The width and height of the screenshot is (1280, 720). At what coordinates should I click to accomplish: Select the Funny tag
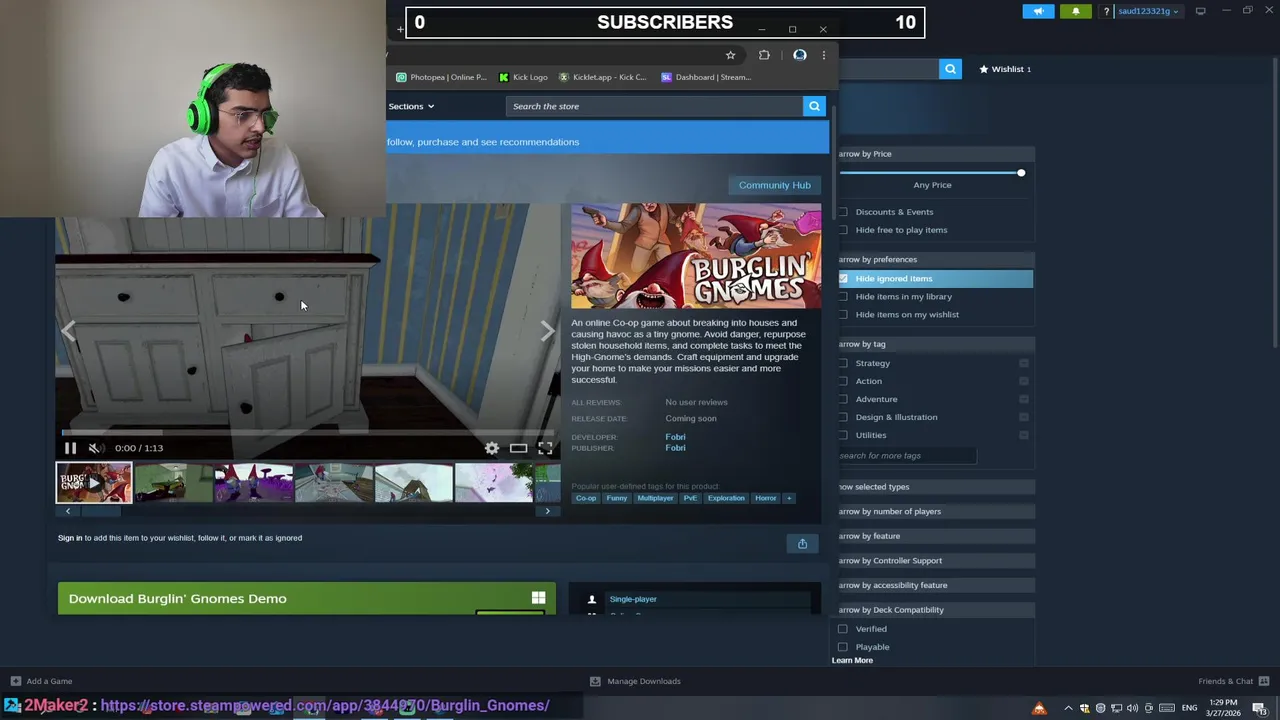point(617,498)
